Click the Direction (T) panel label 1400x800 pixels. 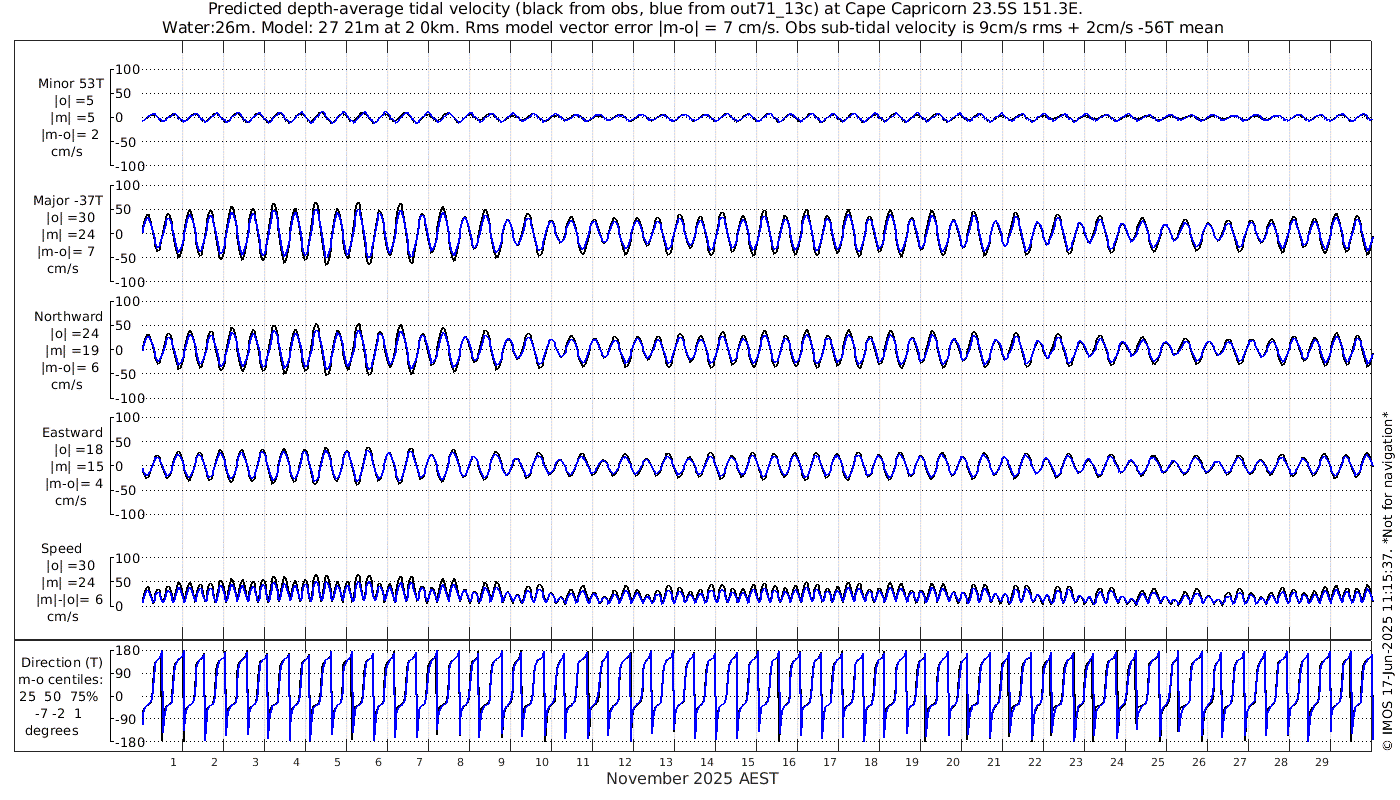[x=62, y=663]
